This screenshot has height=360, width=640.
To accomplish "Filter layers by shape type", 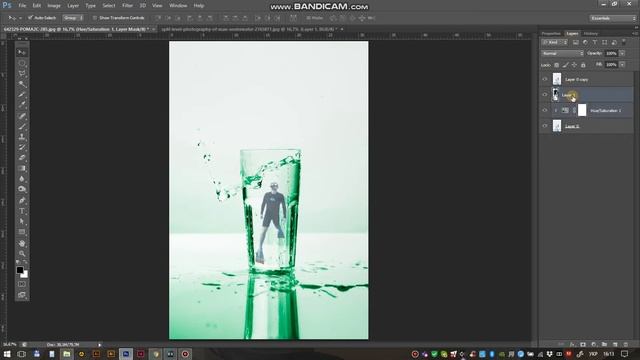I will [604, 42].
